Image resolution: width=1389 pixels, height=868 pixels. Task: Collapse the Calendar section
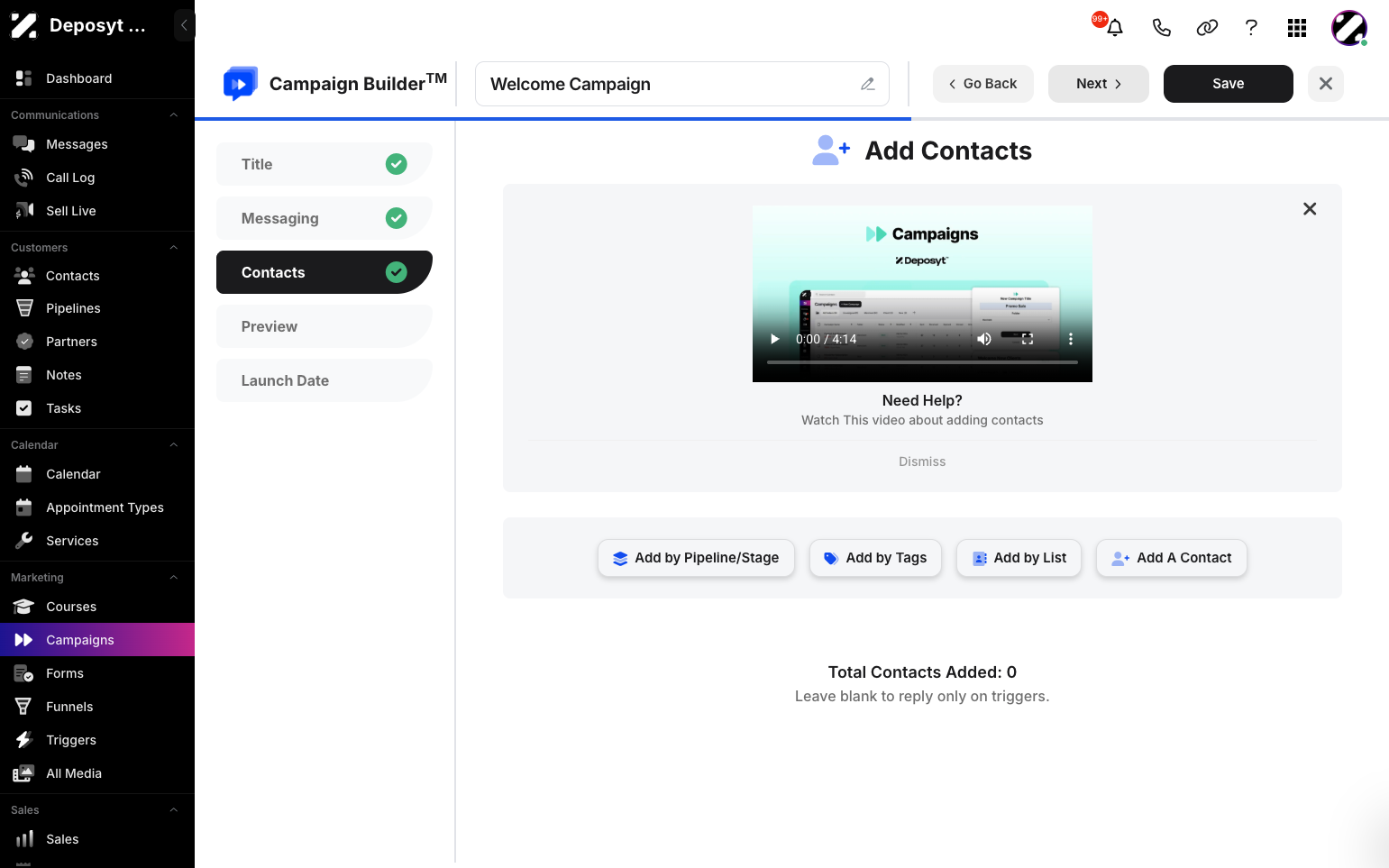coord(174,445)
